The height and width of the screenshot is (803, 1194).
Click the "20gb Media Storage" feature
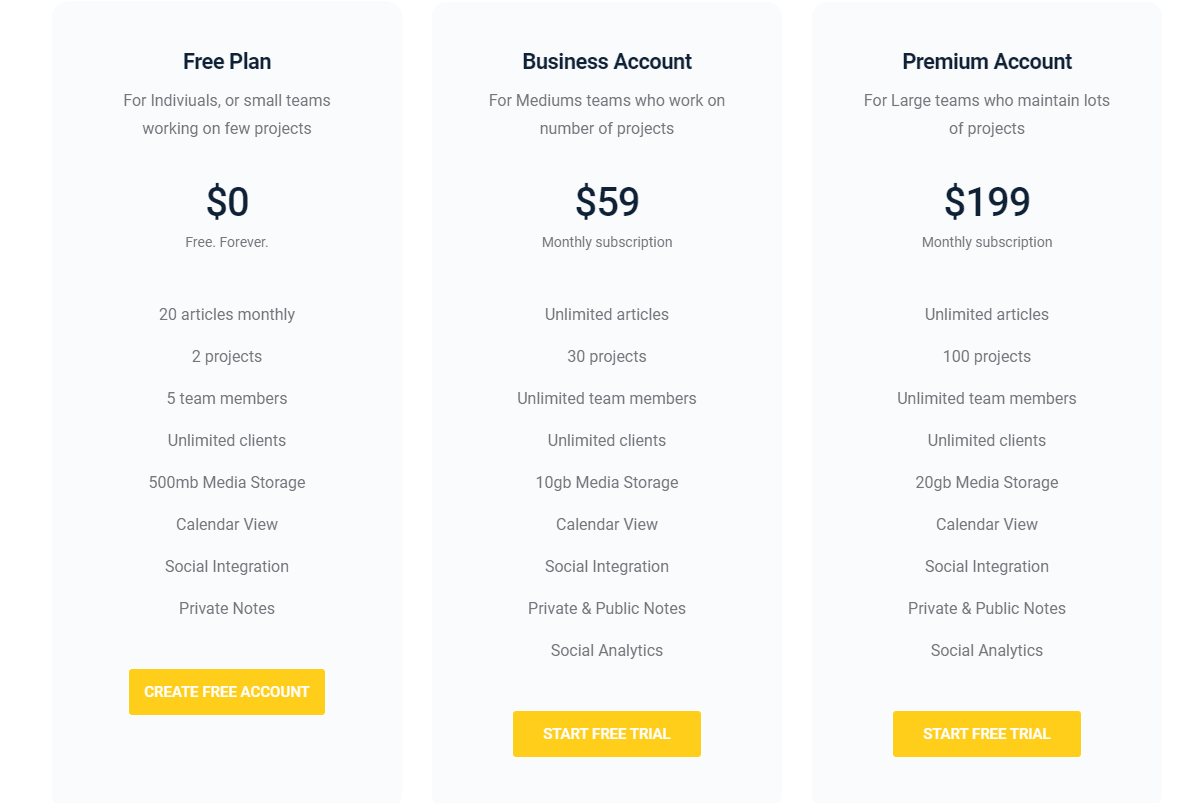[987, 483]
